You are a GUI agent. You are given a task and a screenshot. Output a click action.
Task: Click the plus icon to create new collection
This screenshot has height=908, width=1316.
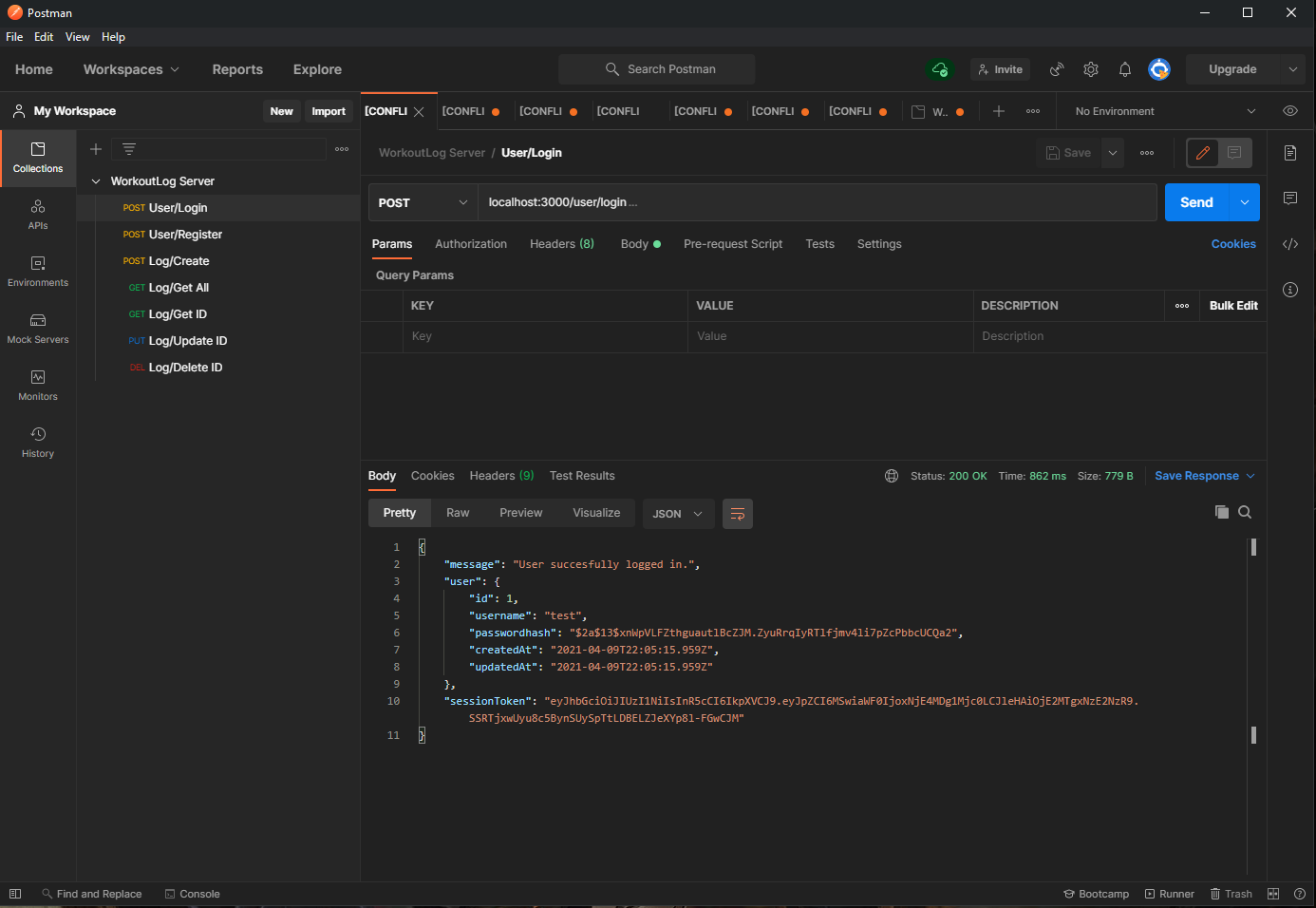[x=96, y=149]
